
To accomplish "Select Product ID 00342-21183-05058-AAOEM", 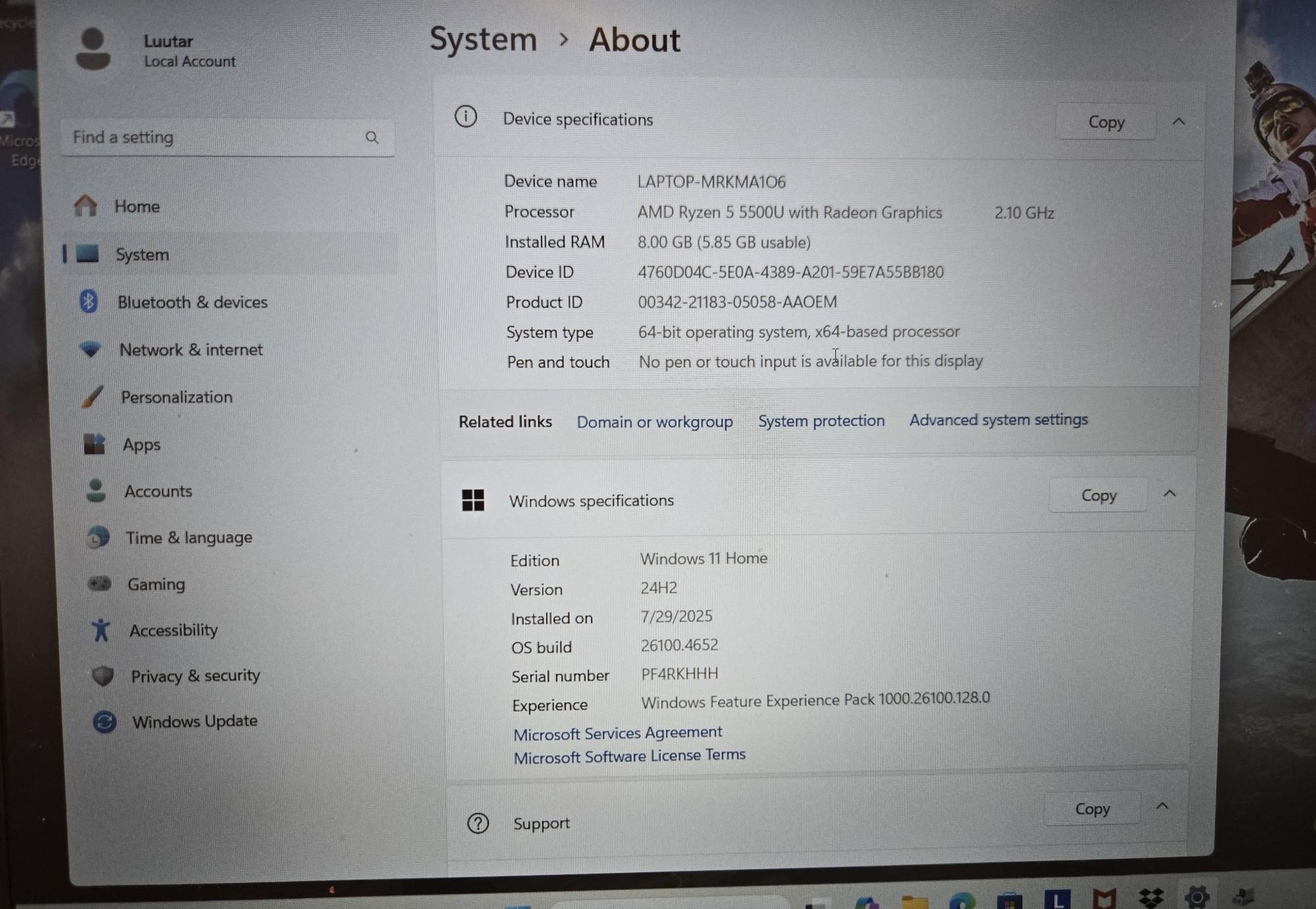I will pyautogui.click(x=738, y=302).
